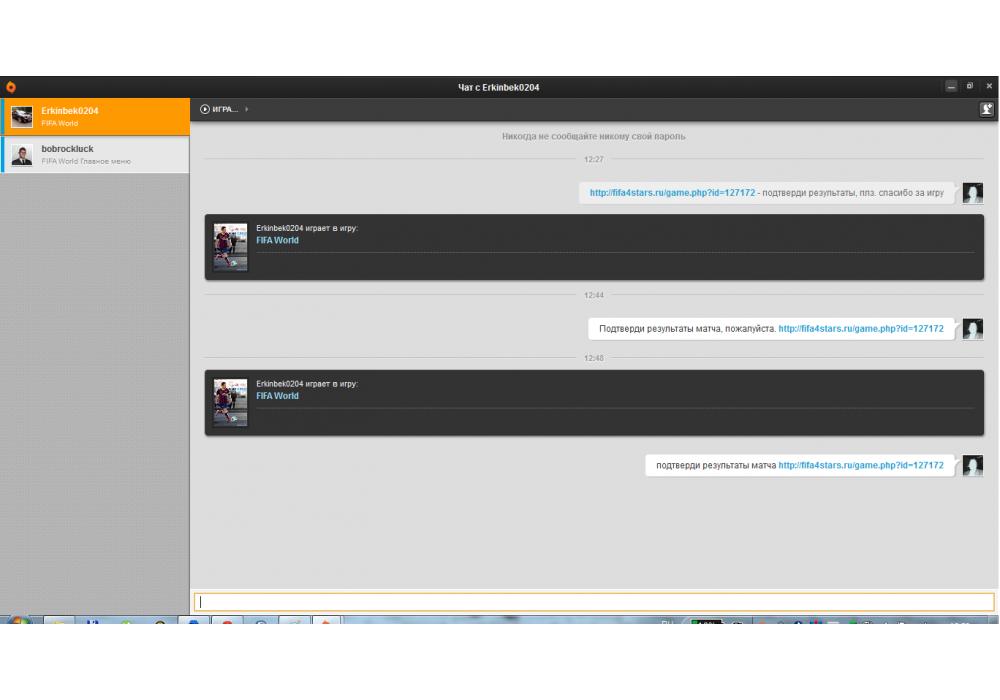Click 'FIFA World Главное меню' status under bobrockluck
This screenshot has width=1000, height=700.
pyautogui.click(x=86, y=161)
